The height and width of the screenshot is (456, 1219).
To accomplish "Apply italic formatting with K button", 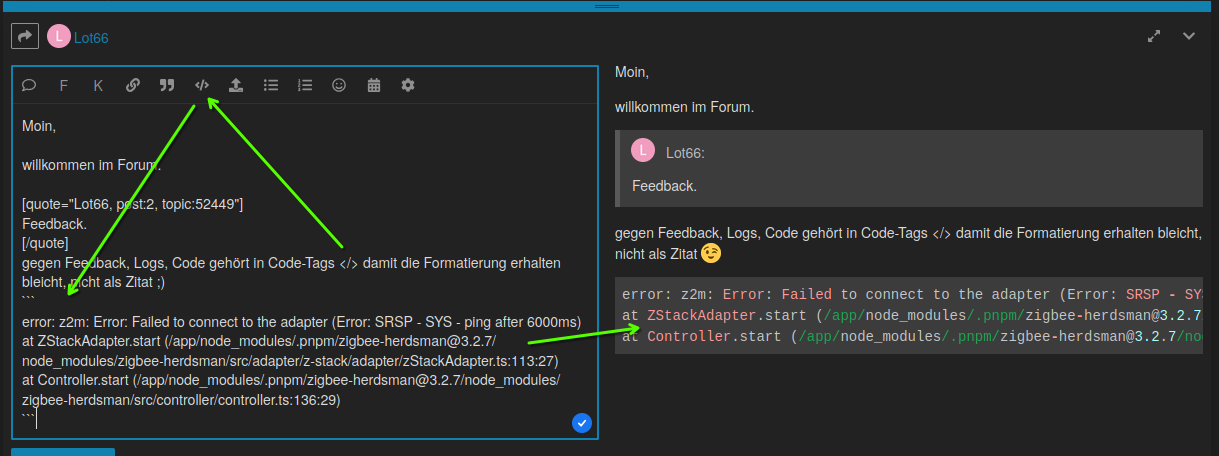I will (x=98, y=85).
